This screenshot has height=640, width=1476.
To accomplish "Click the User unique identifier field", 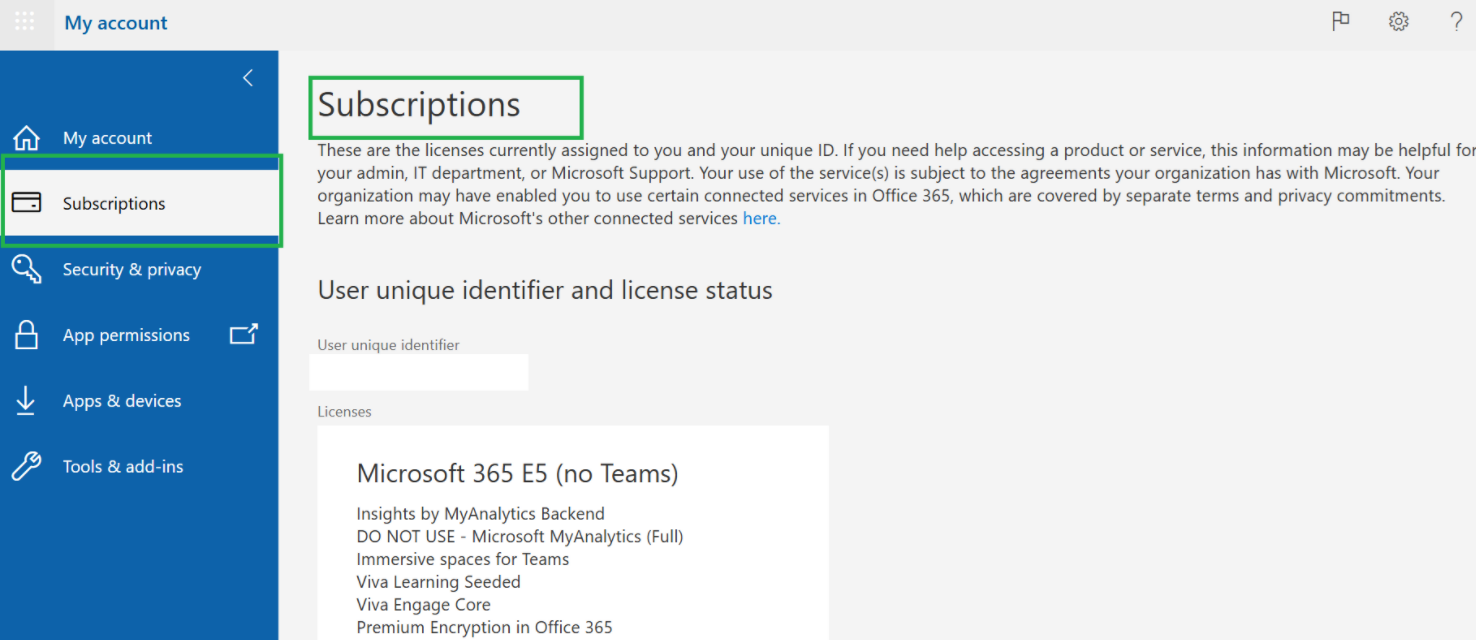I will (x=418, y=372).
